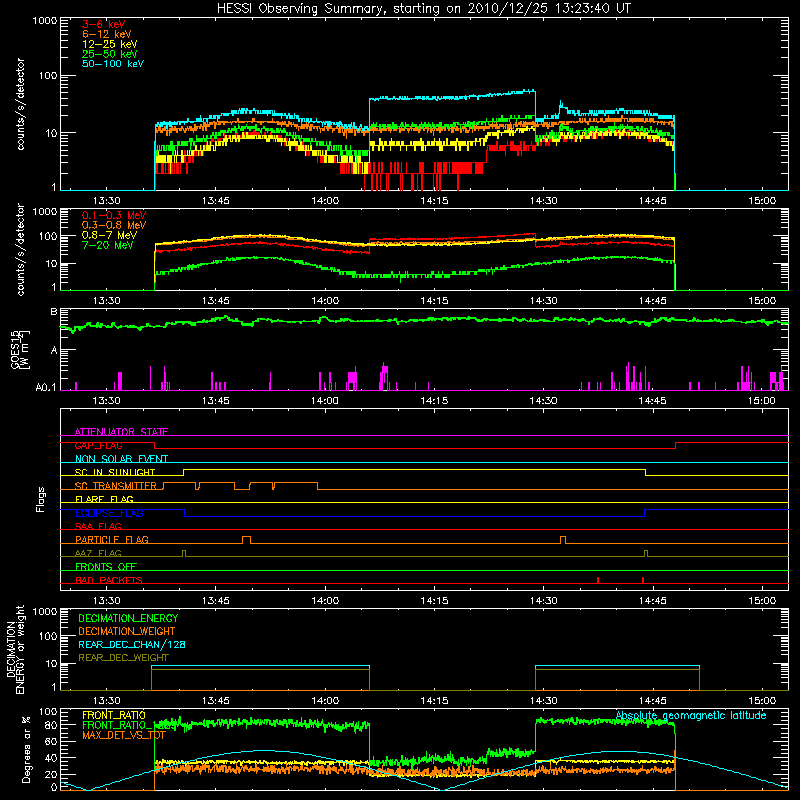Image resolution: width=800 pixels, height=800 pixels.
Task: Pick the cyan 50-100 keV legend label
Action: pyautogui.click(x=112, y=63)
